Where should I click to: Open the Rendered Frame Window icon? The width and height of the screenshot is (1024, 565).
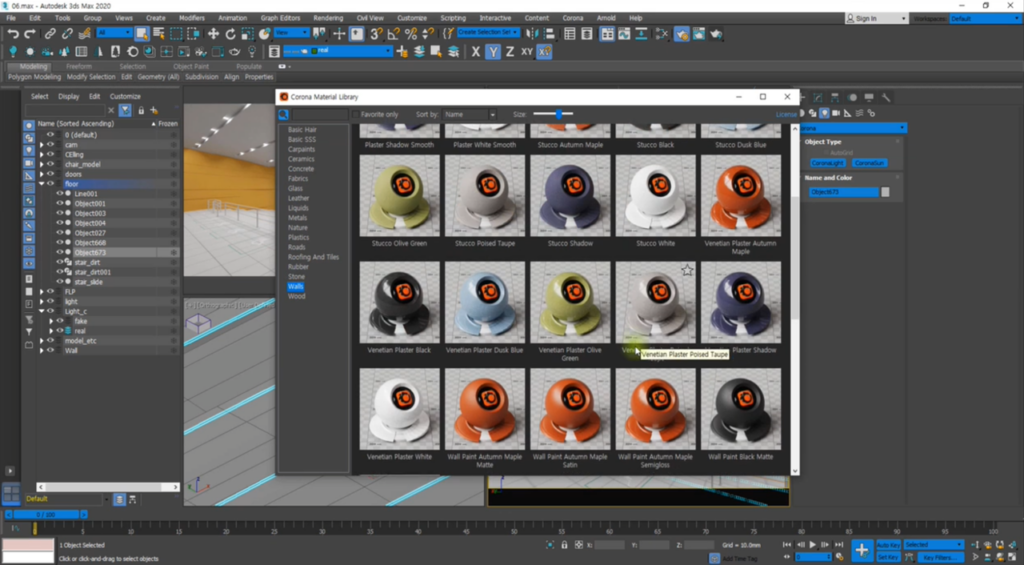tap(699, 34)
